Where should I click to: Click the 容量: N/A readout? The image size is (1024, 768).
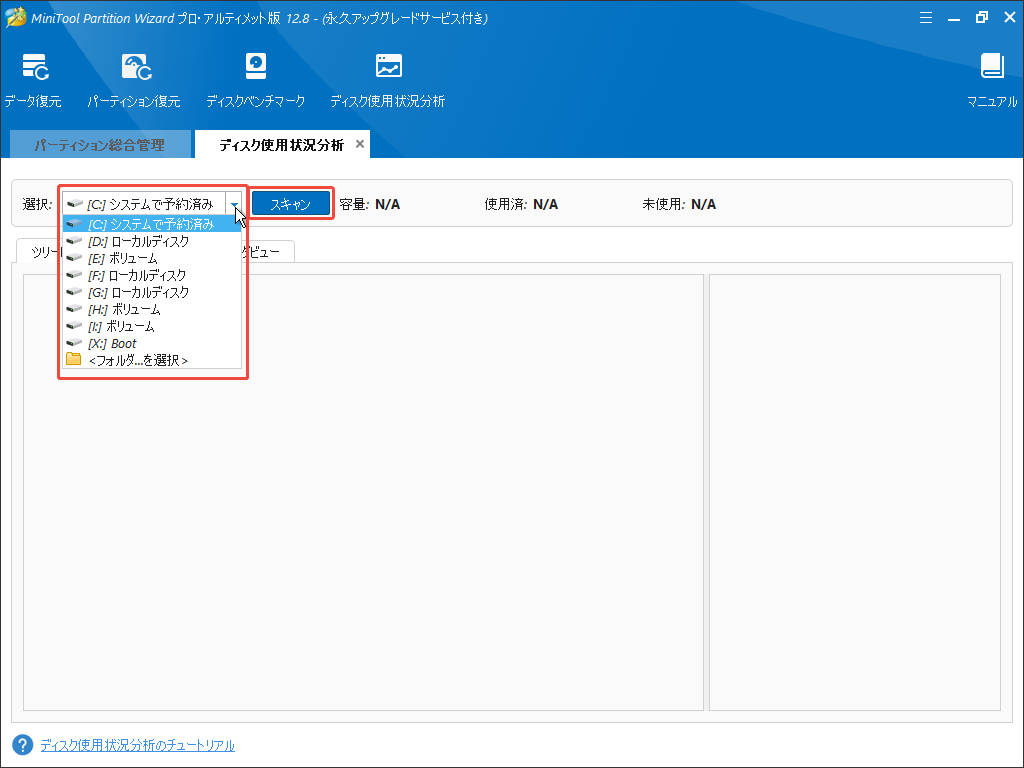pos(370,204)
